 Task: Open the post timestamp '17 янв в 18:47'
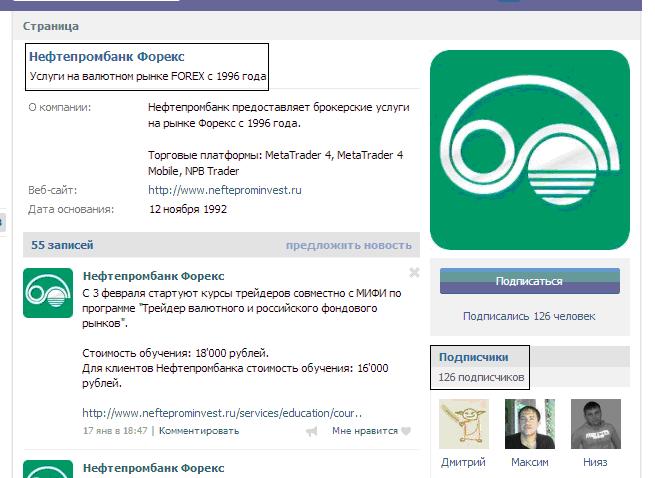point(115,431)
